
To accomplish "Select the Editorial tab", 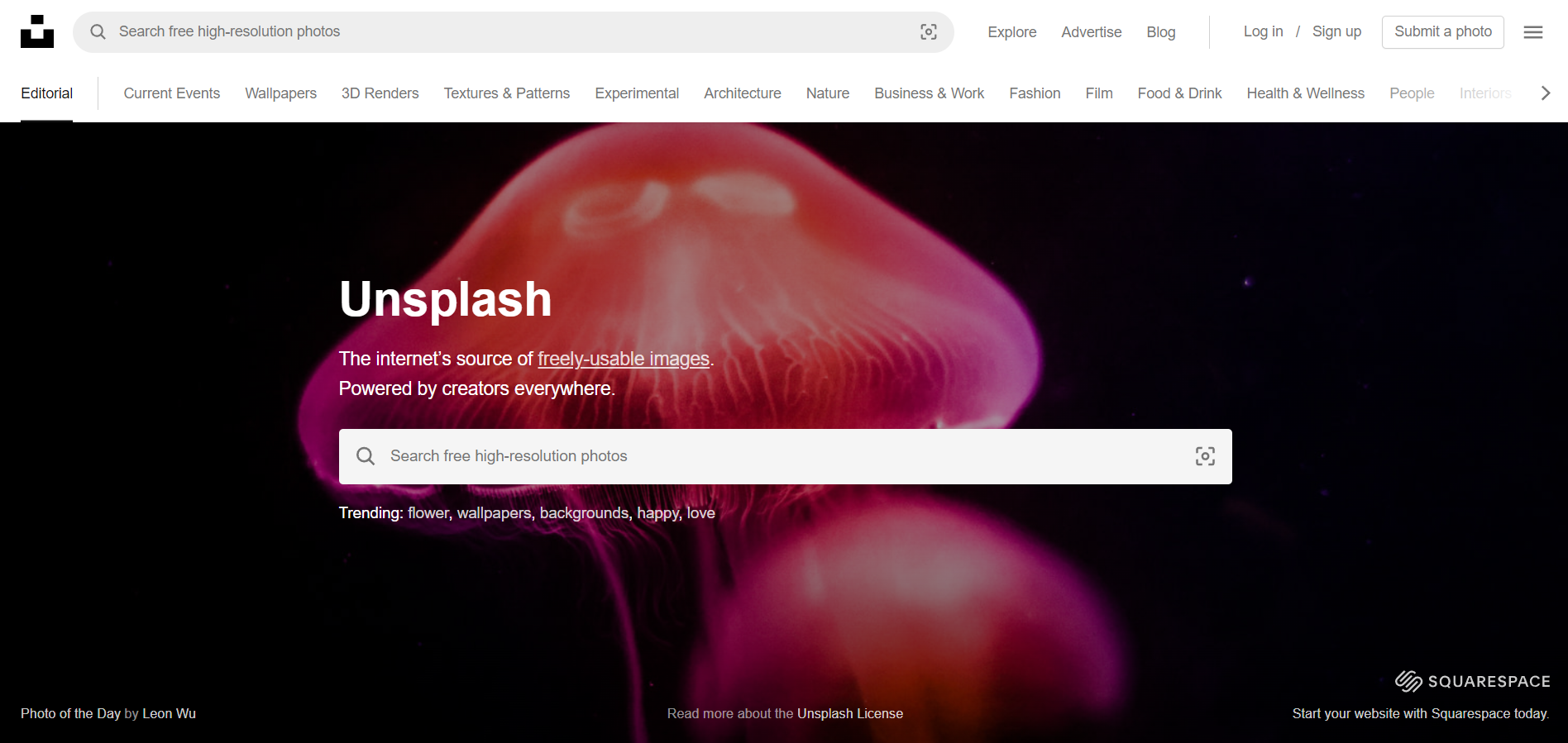I will pos(47,93).
